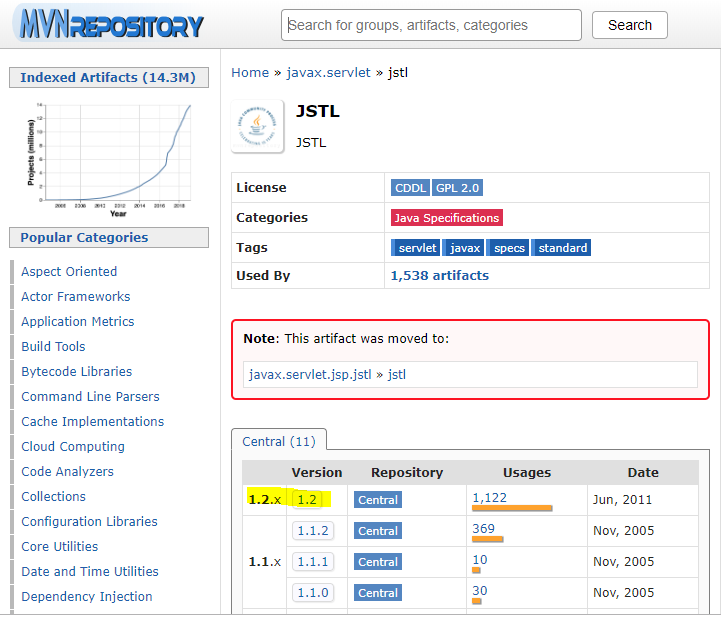
Task: Open Java Specifications category badge
Action: 446,217
